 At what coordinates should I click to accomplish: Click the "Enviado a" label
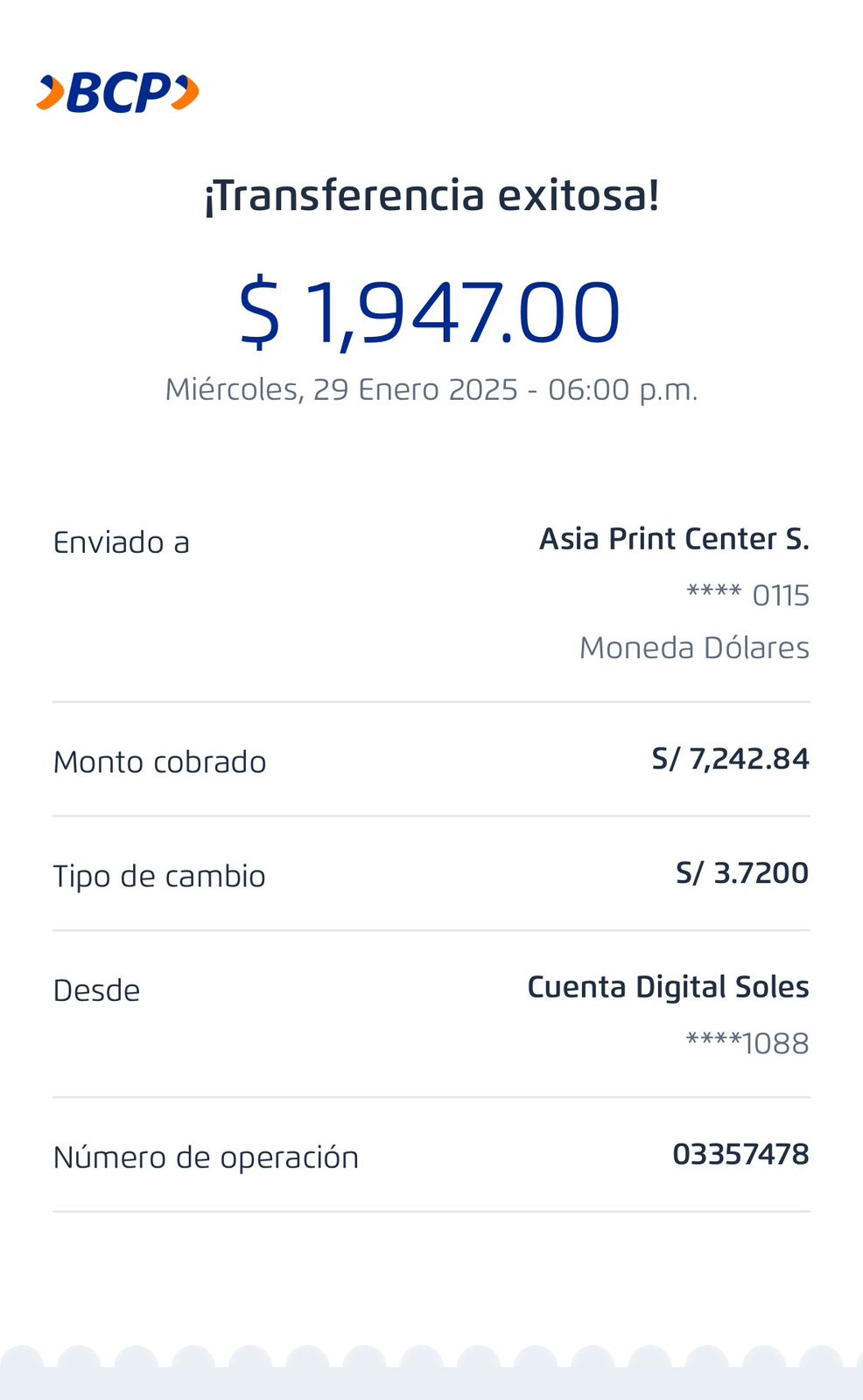click(122, 542)
